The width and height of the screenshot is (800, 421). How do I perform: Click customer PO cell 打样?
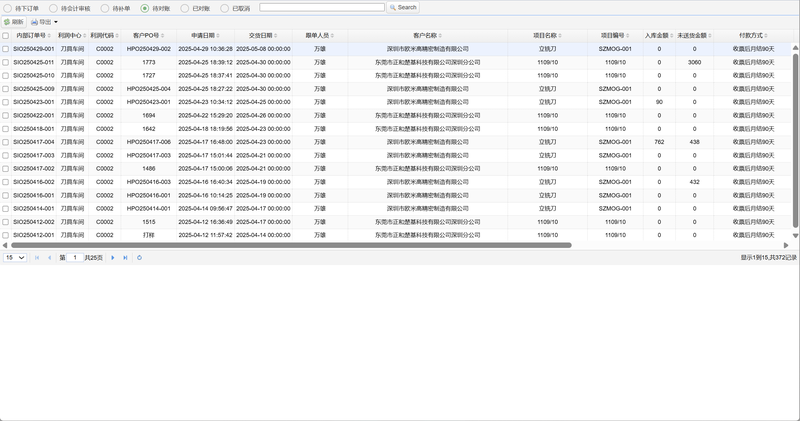[x=148, y=235]
